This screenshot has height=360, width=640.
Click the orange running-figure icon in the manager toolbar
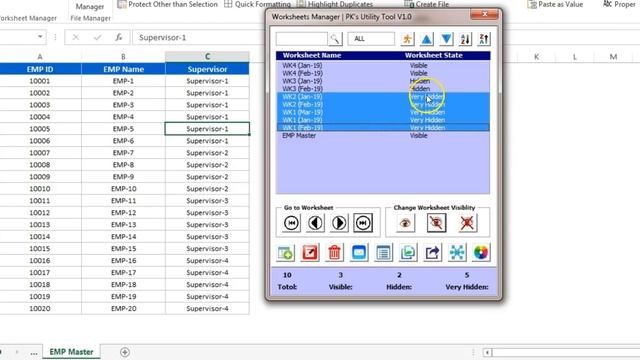(x=407, y=39)
